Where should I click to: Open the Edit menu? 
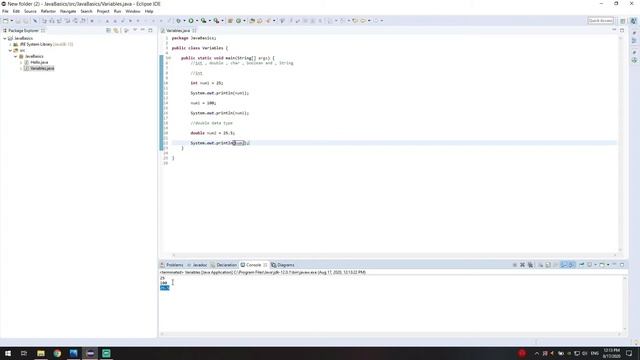pyautogui.click(x=16, y=11)
